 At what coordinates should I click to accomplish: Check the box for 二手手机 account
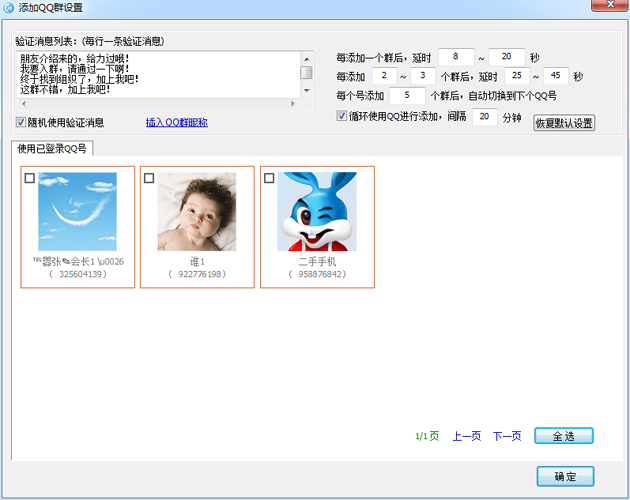click(269, 178)
